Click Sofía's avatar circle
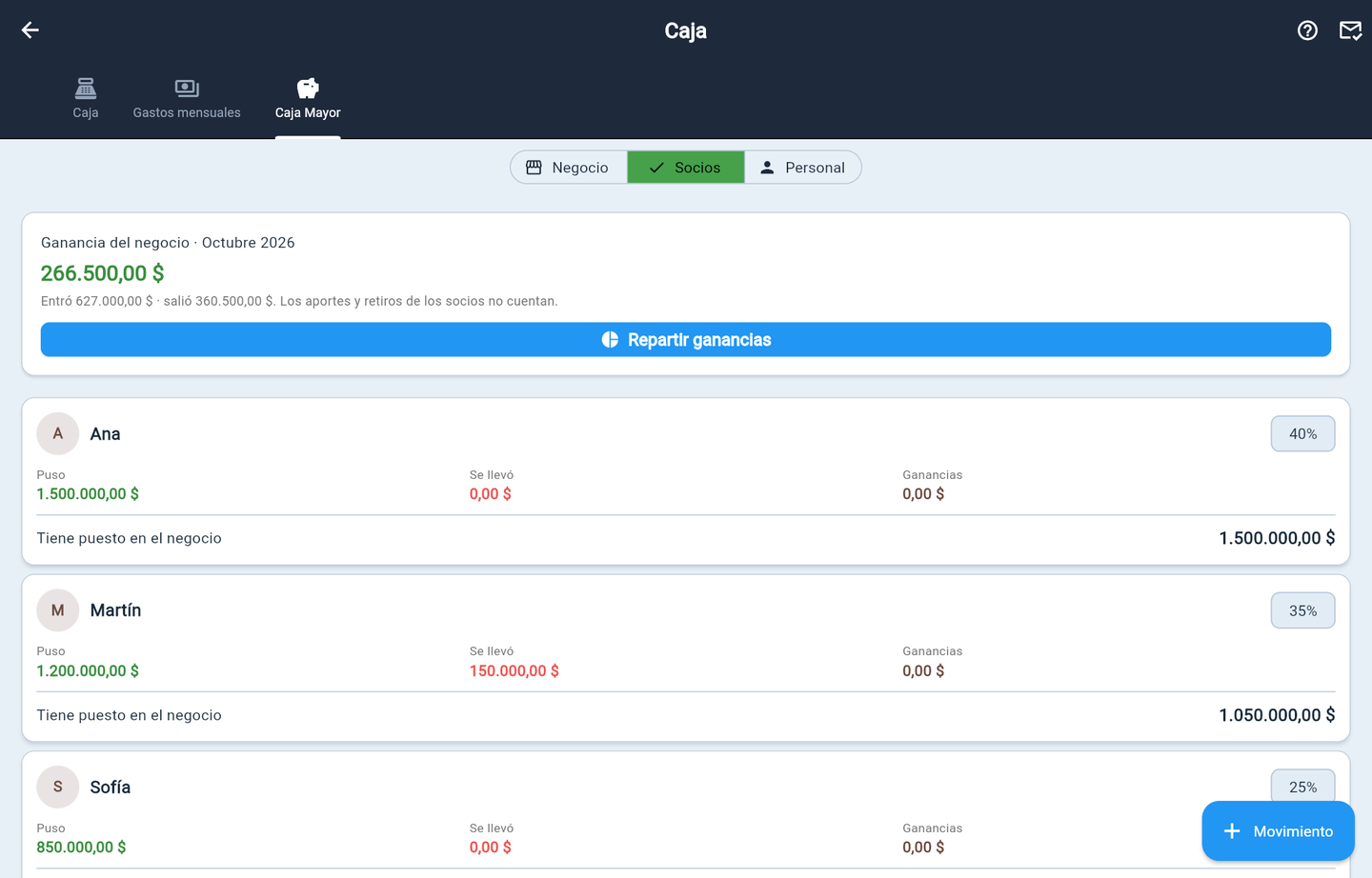The width and height of the screenshot is (1372, 878). click(58, 788)
